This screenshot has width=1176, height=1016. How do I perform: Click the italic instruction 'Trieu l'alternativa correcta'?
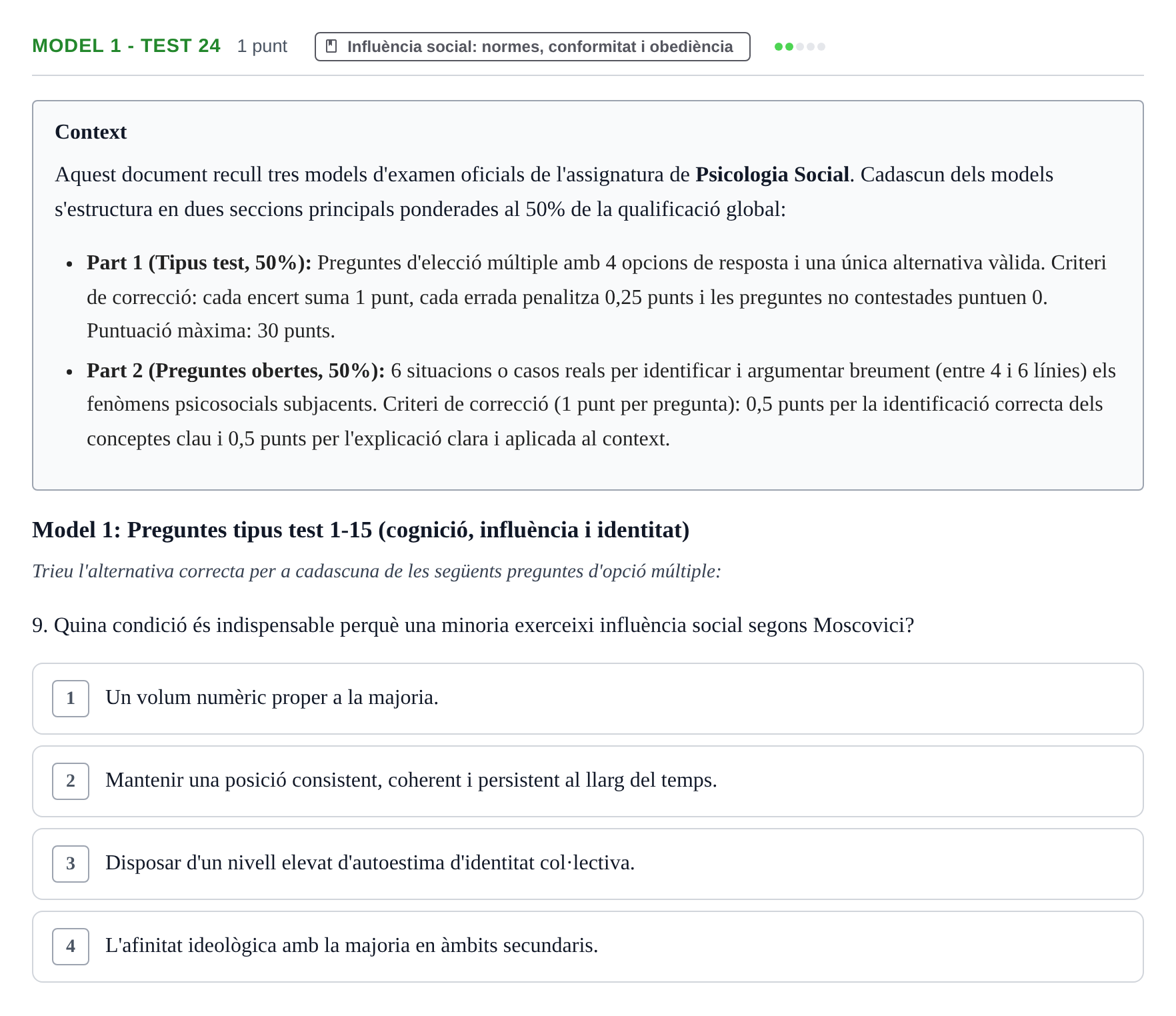(377, 571)
